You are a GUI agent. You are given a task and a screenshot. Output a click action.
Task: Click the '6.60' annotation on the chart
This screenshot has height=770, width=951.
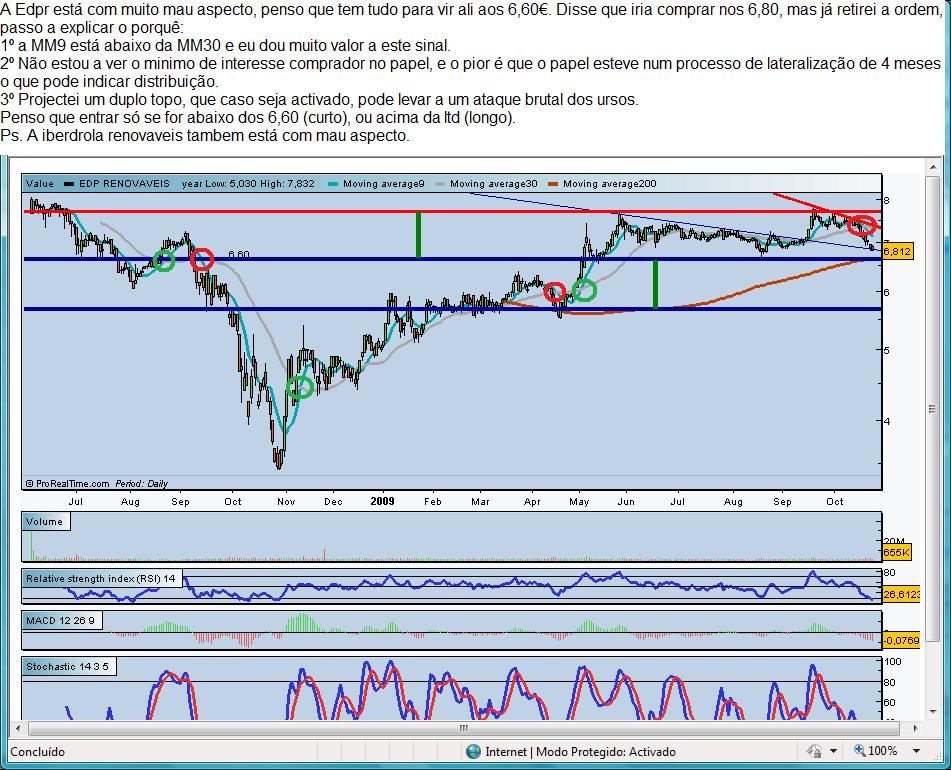tap(239, 255)
